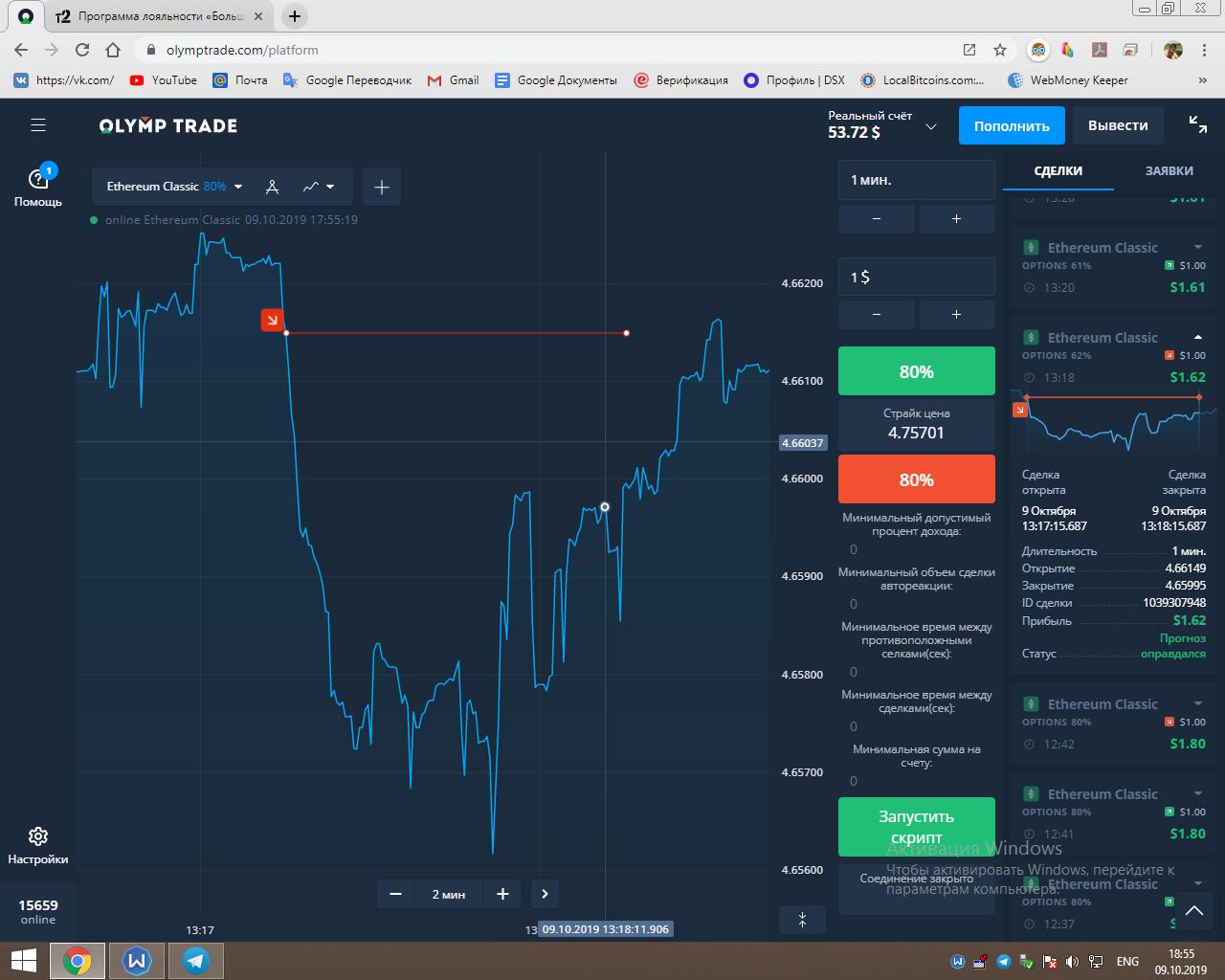Expand the real account balance dropdown
The image size is (1225, 980).
(x=930, y=126)
